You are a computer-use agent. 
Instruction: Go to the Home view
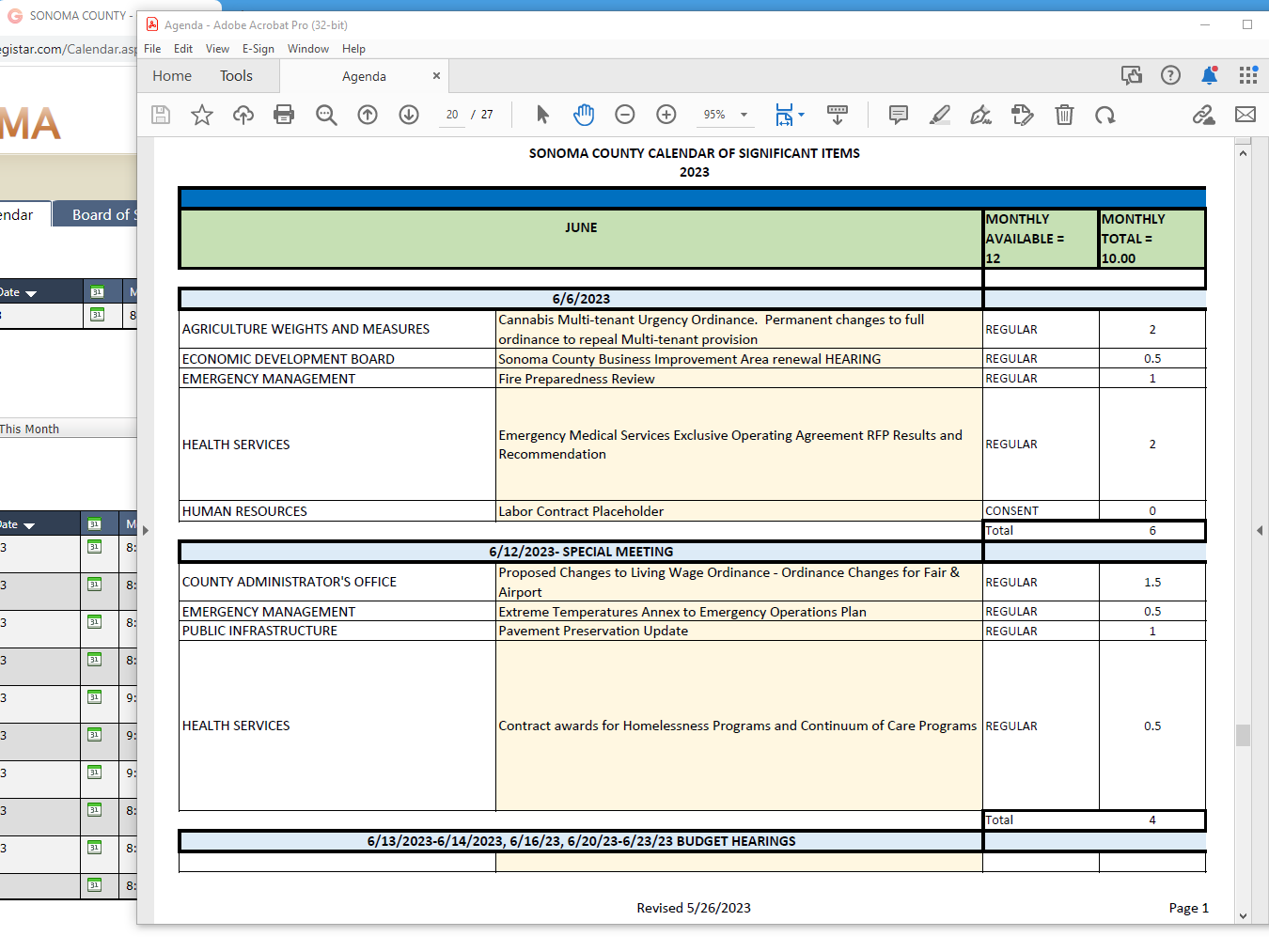[x=172, y=76]
